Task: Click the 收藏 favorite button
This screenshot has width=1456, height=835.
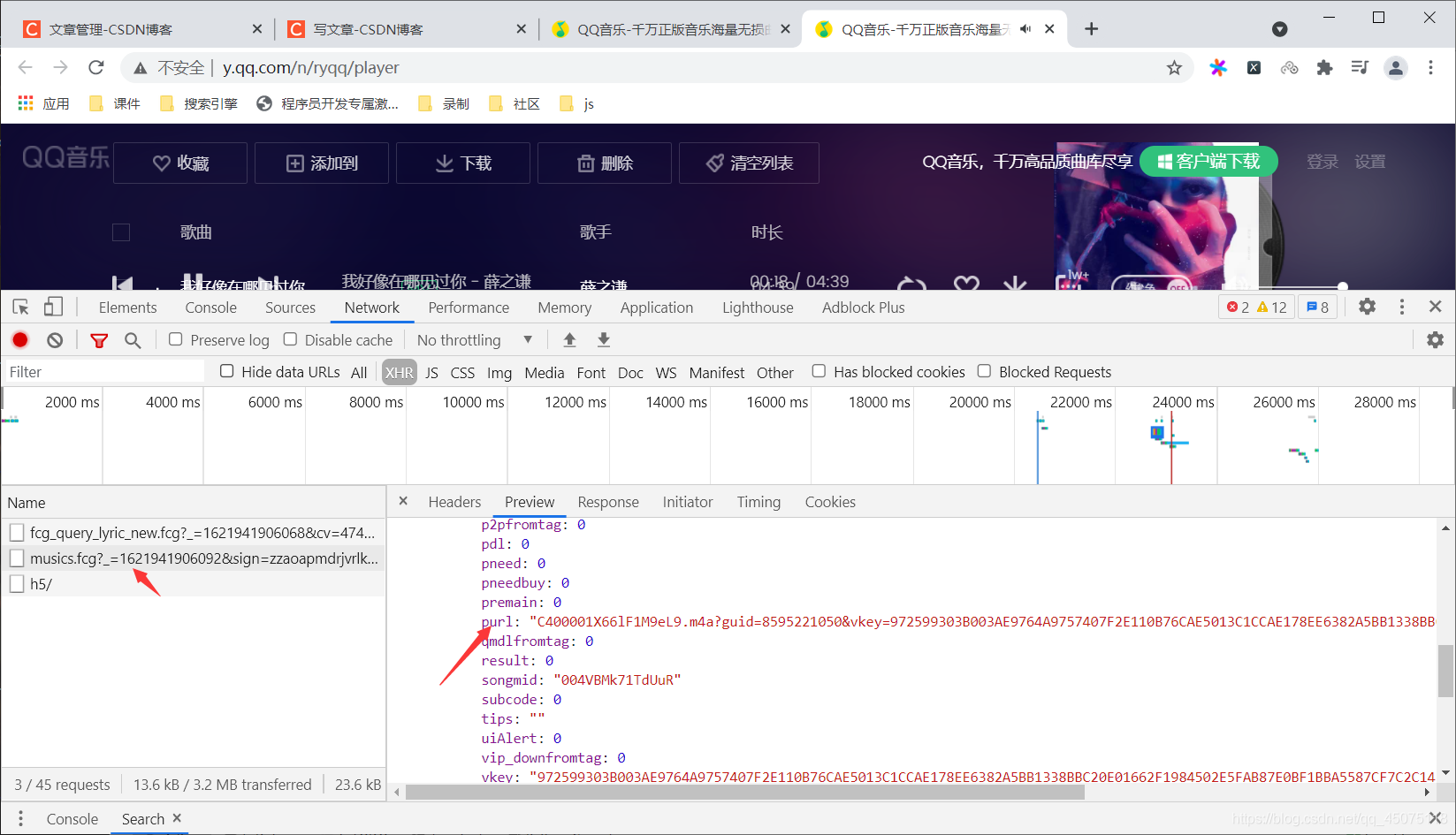Action: click(180, 163)
